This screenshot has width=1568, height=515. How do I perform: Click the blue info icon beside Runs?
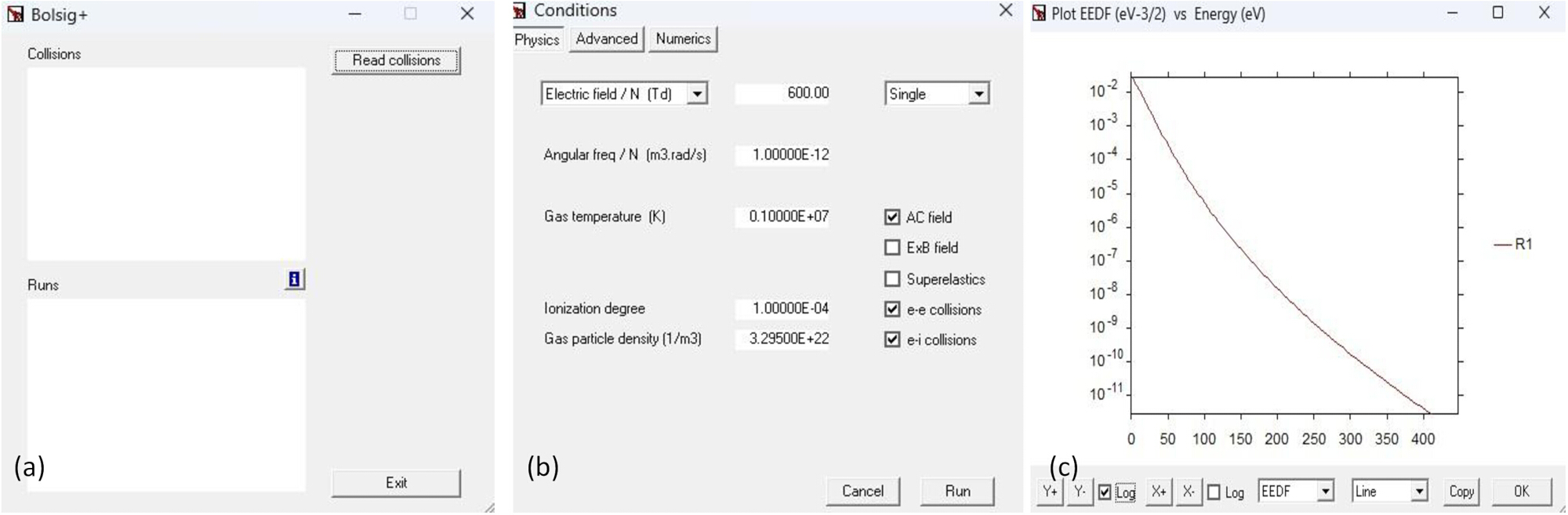tap(294, 279)
